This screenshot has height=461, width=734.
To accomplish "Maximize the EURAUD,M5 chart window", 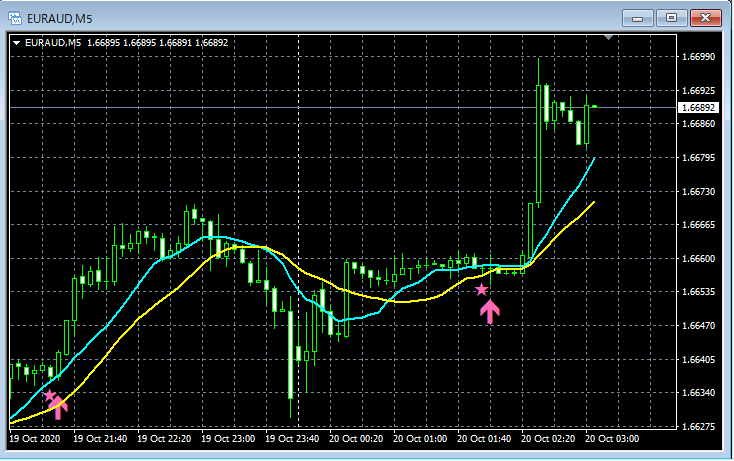I will coord(671,18).
